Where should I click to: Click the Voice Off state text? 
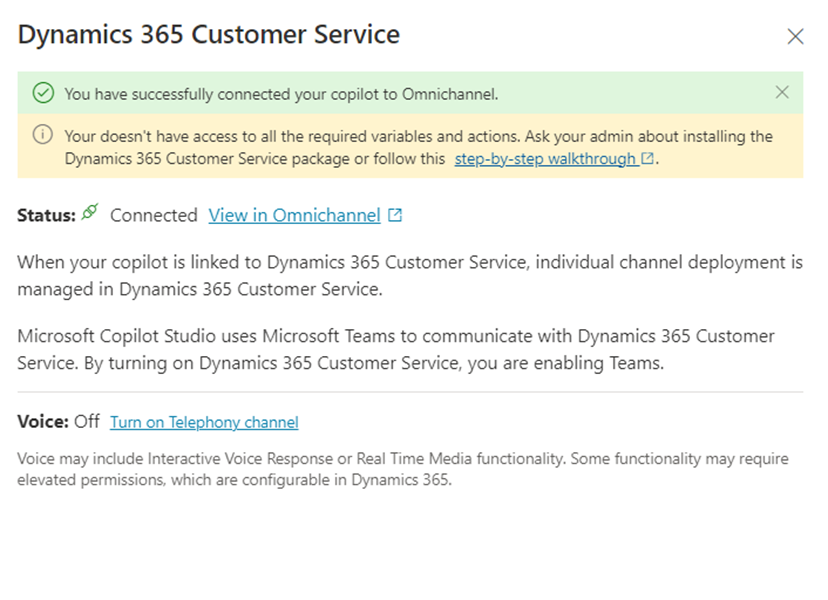click(86, 421)
